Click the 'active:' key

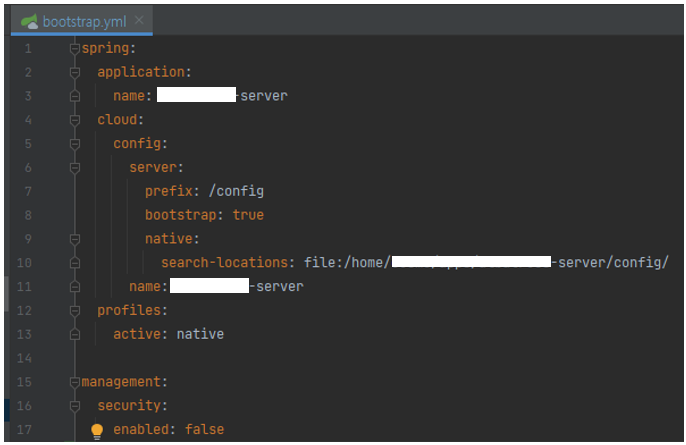[140, 334]
